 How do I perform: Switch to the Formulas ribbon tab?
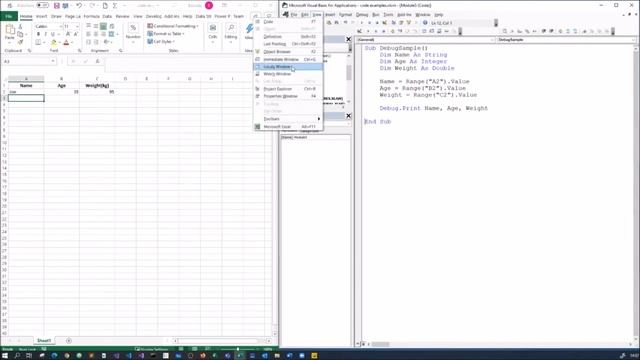[x=91, y=16]
